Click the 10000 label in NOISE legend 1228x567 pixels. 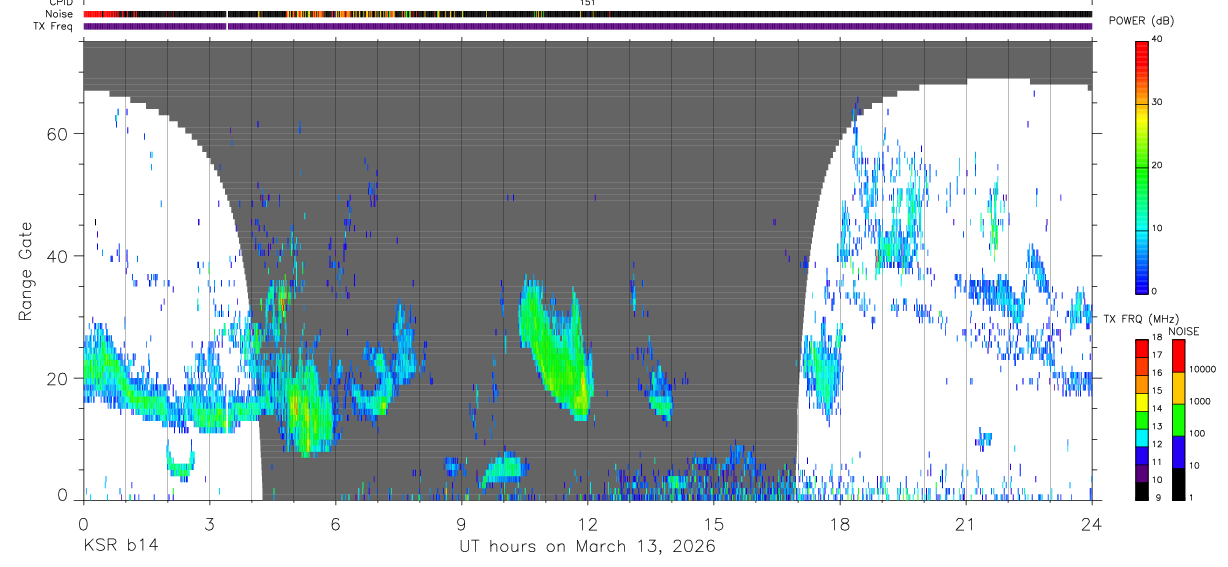pyautogui.click(x=1202, y=369)
